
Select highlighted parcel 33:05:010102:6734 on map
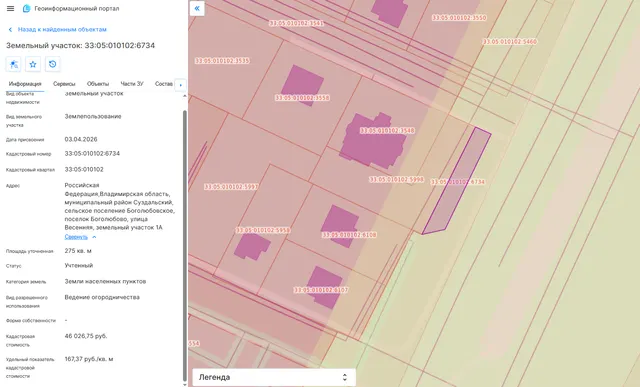(457, 182)
